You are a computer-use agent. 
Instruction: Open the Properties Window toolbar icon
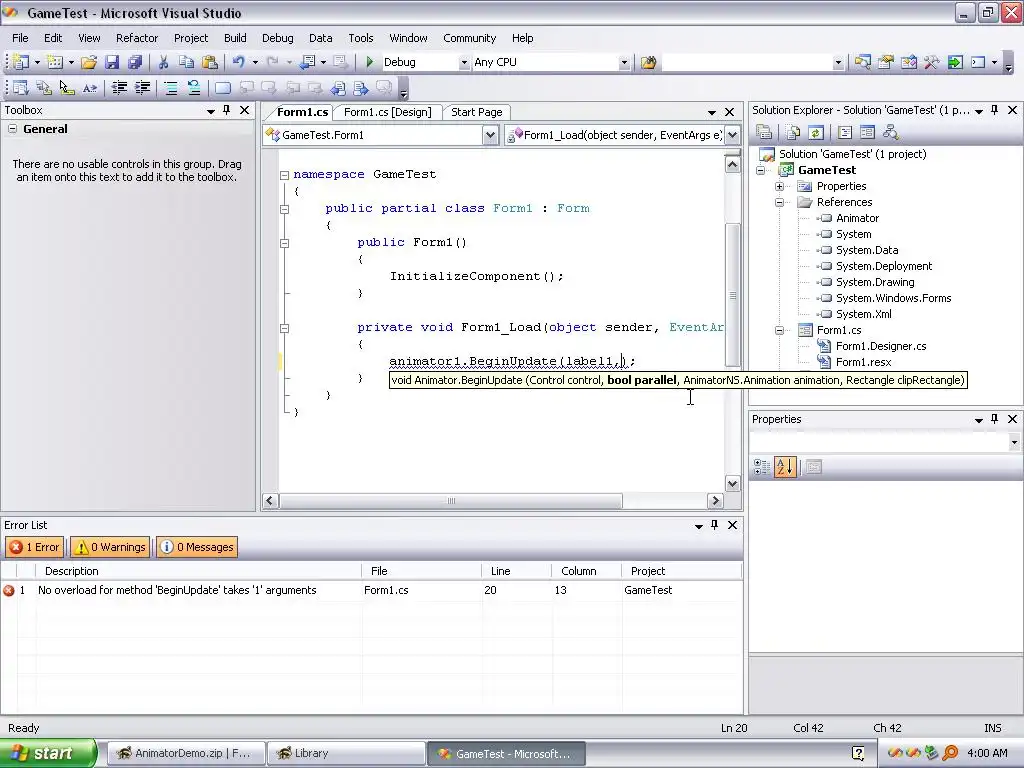point(886,62)
